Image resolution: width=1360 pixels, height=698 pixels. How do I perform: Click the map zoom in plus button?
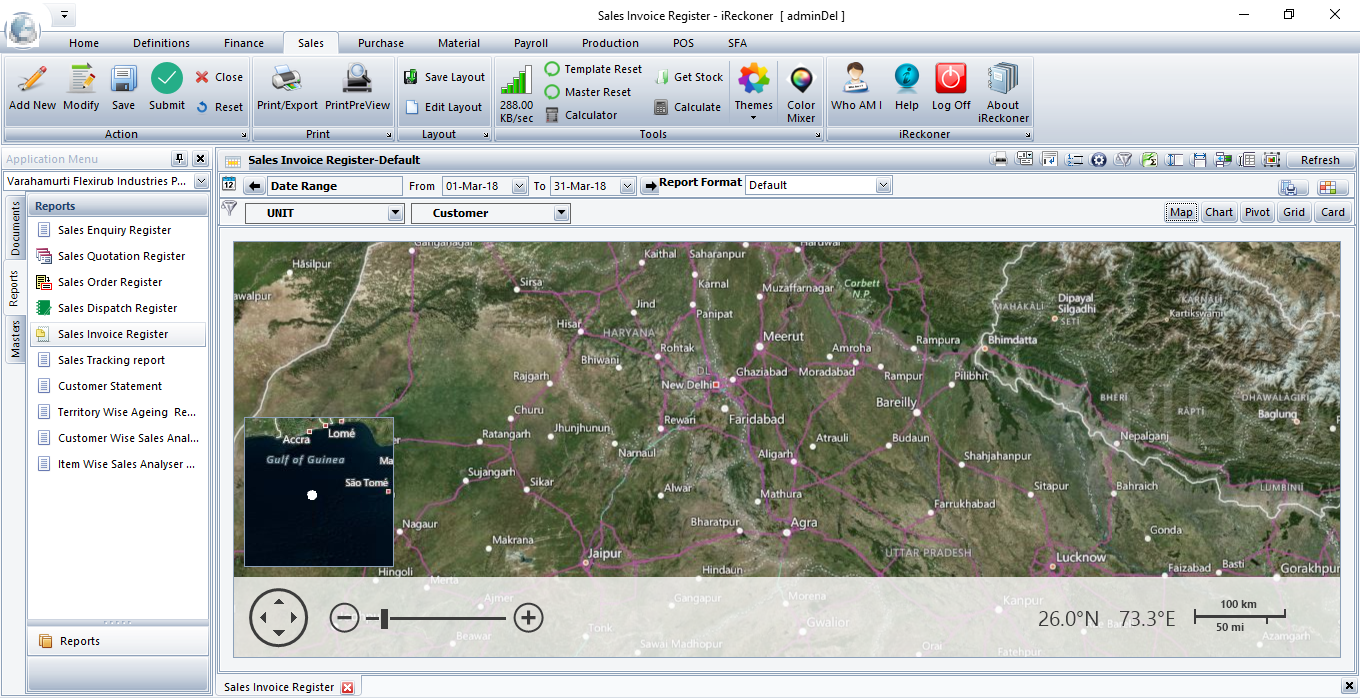pyautogui.click(x=528, y=618)
